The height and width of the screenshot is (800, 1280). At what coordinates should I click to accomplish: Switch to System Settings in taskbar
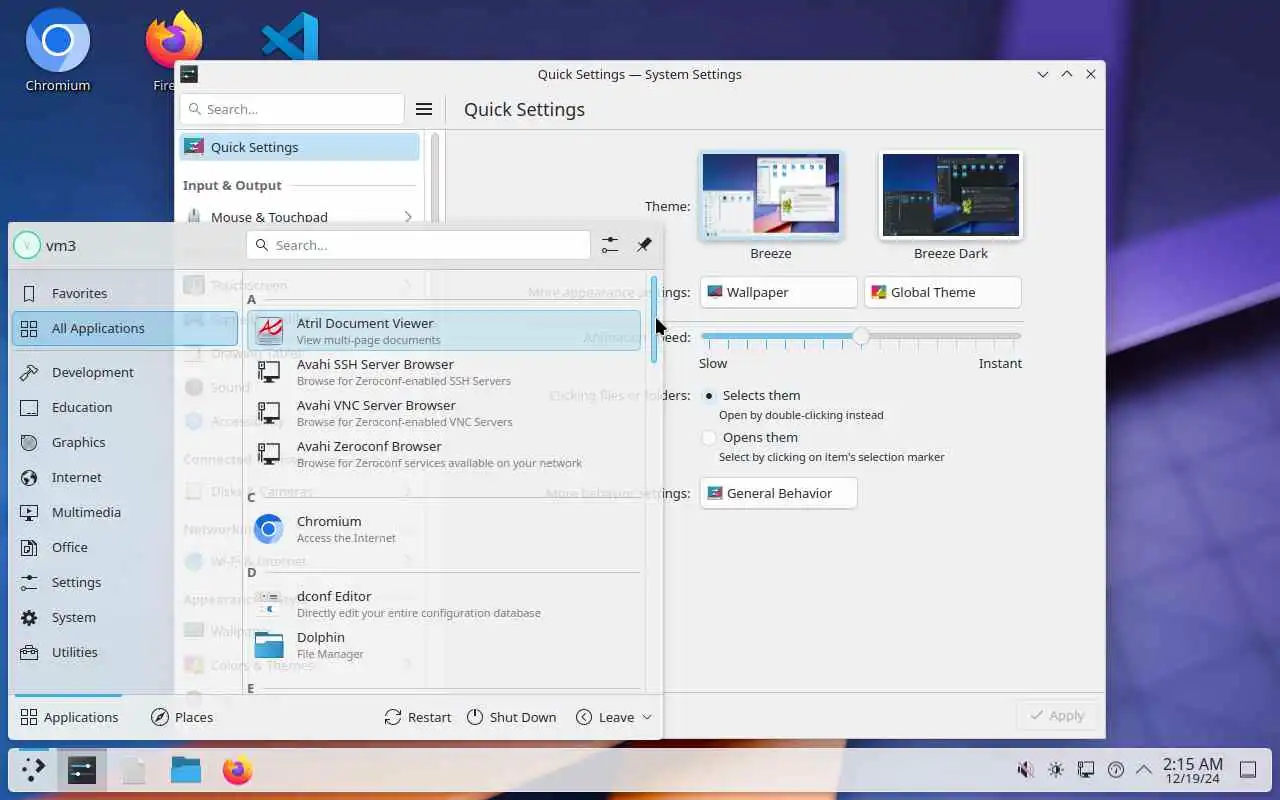82,770
